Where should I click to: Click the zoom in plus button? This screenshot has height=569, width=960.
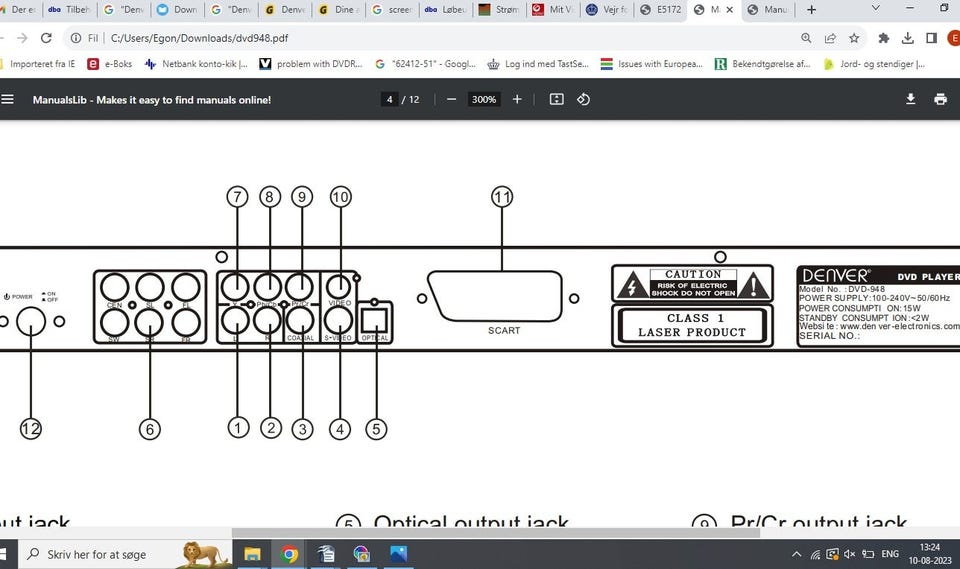pos(517,100)
